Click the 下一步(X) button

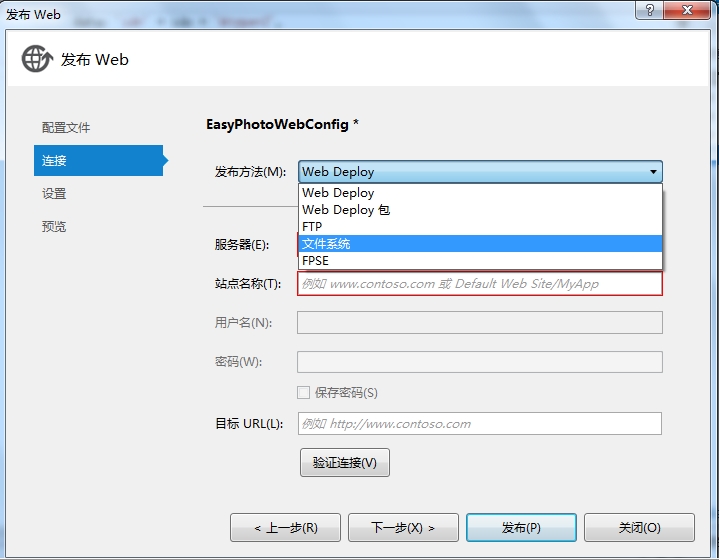coord(403,527)
